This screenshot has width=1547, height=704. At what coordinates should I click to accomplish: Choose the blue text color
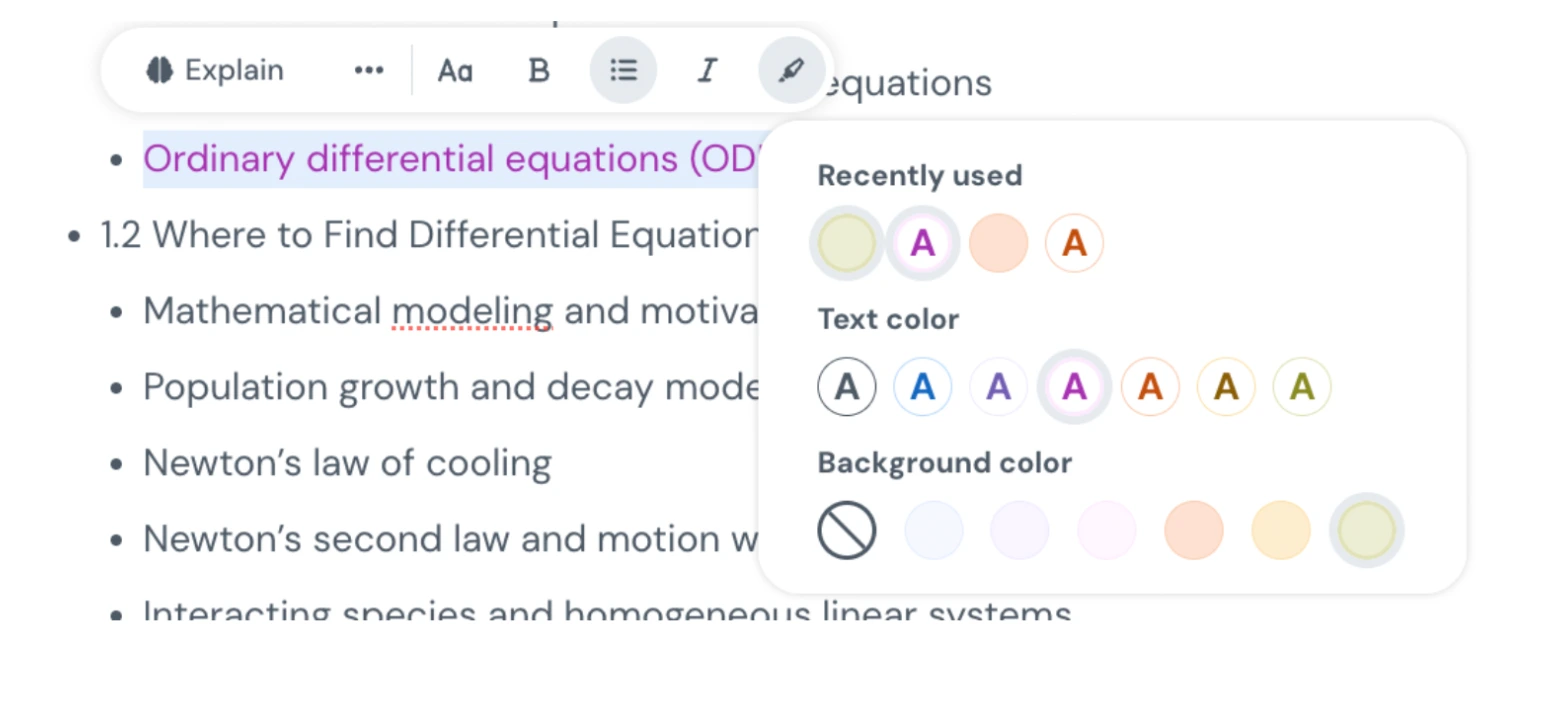click(922, 387)
